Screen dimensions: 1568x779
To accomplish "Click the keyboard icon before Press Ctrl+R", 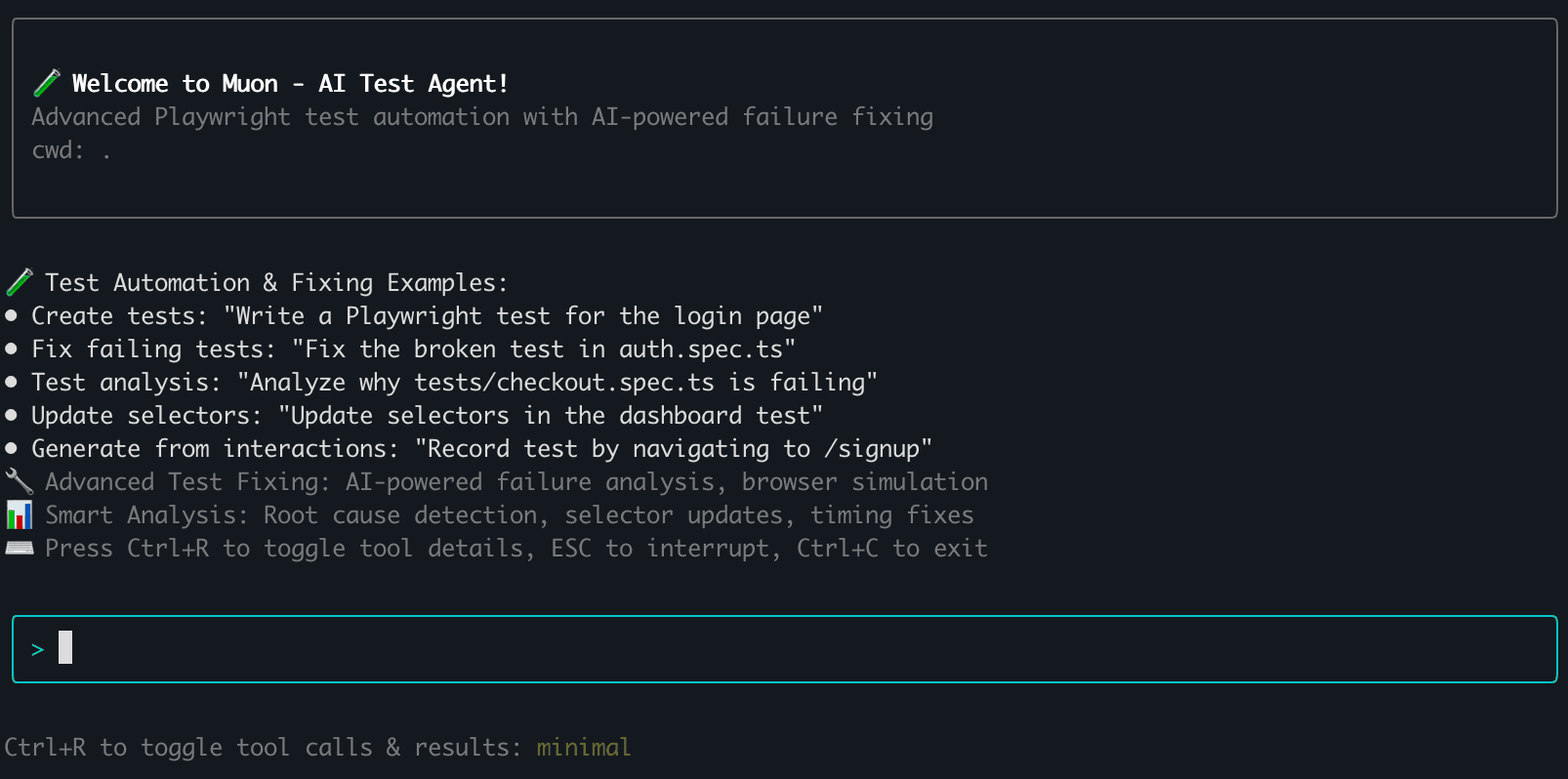I will pyautogui.click(x=20, y=548).
